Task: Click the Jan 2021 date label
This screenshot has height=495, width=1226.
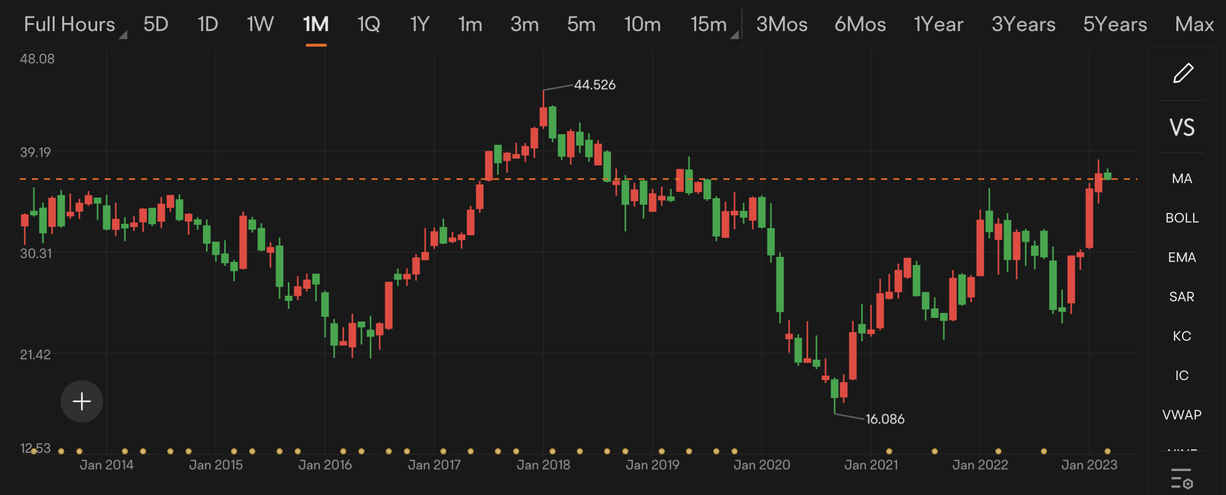Action: tap(871, 465)
